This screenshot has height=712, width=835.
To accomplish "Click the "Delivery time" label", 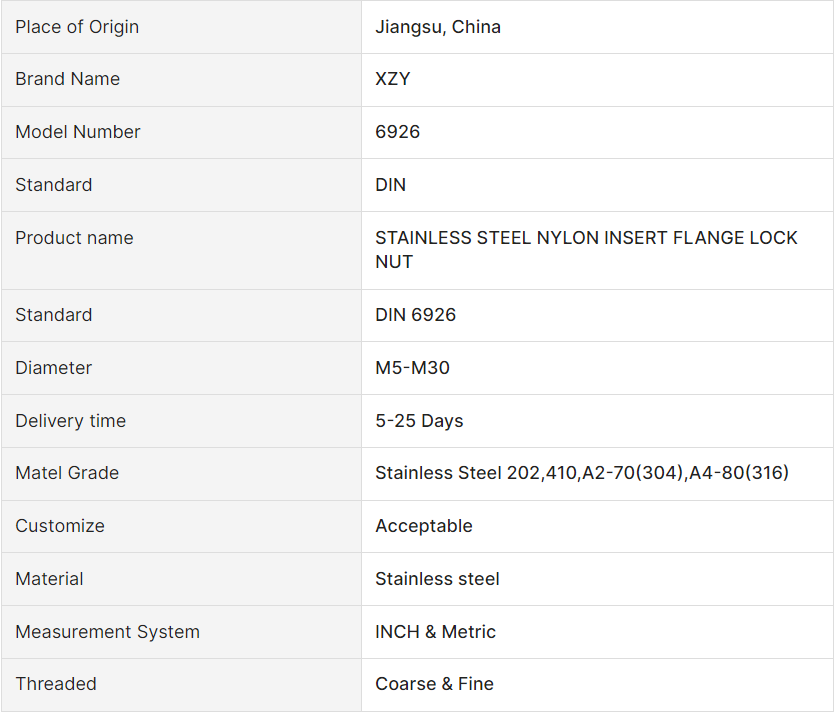I will click(70, 421).
